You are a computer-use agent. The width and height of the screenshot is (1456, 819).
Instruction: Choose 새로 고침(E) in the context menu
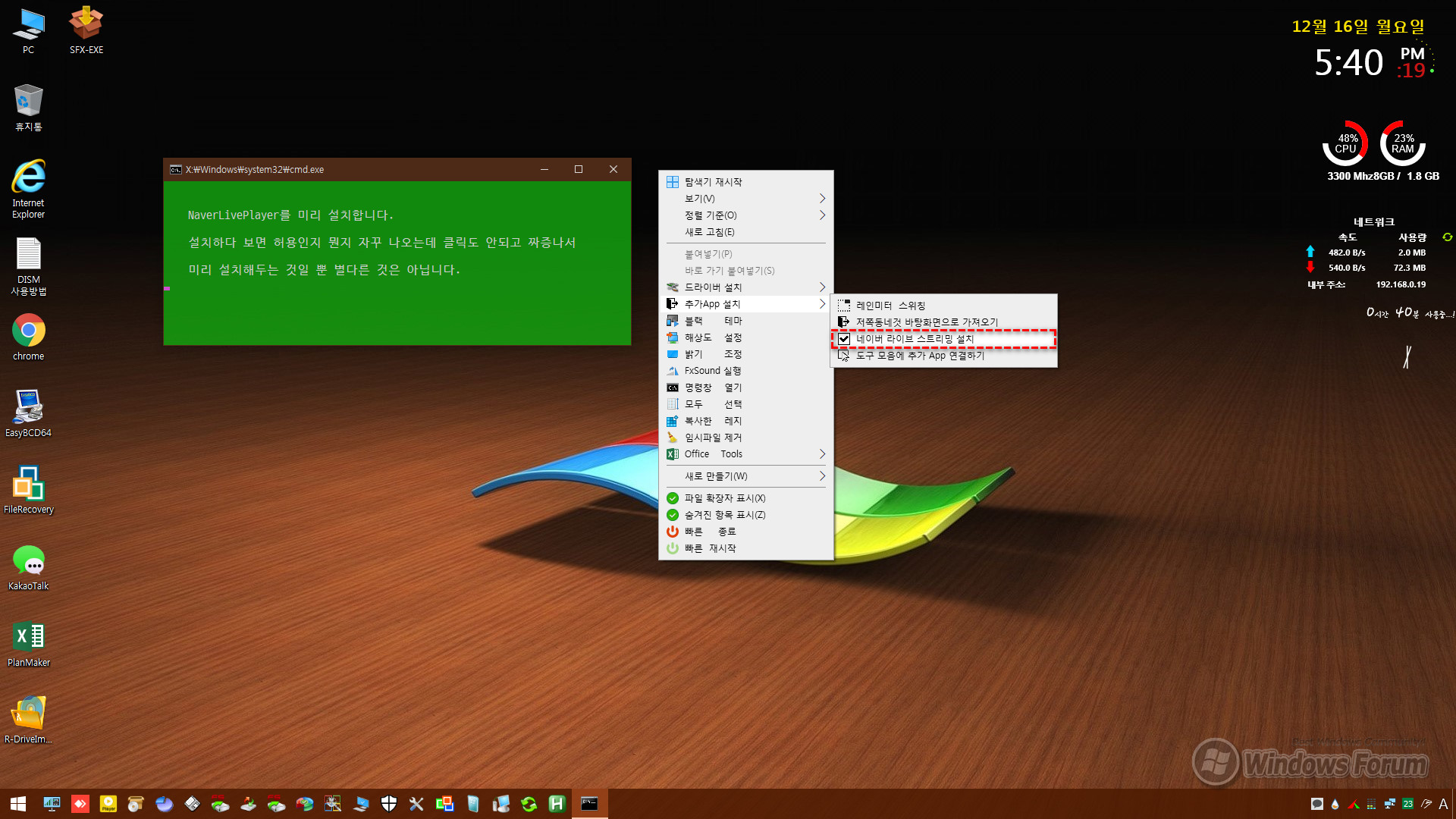coord(746,232)
